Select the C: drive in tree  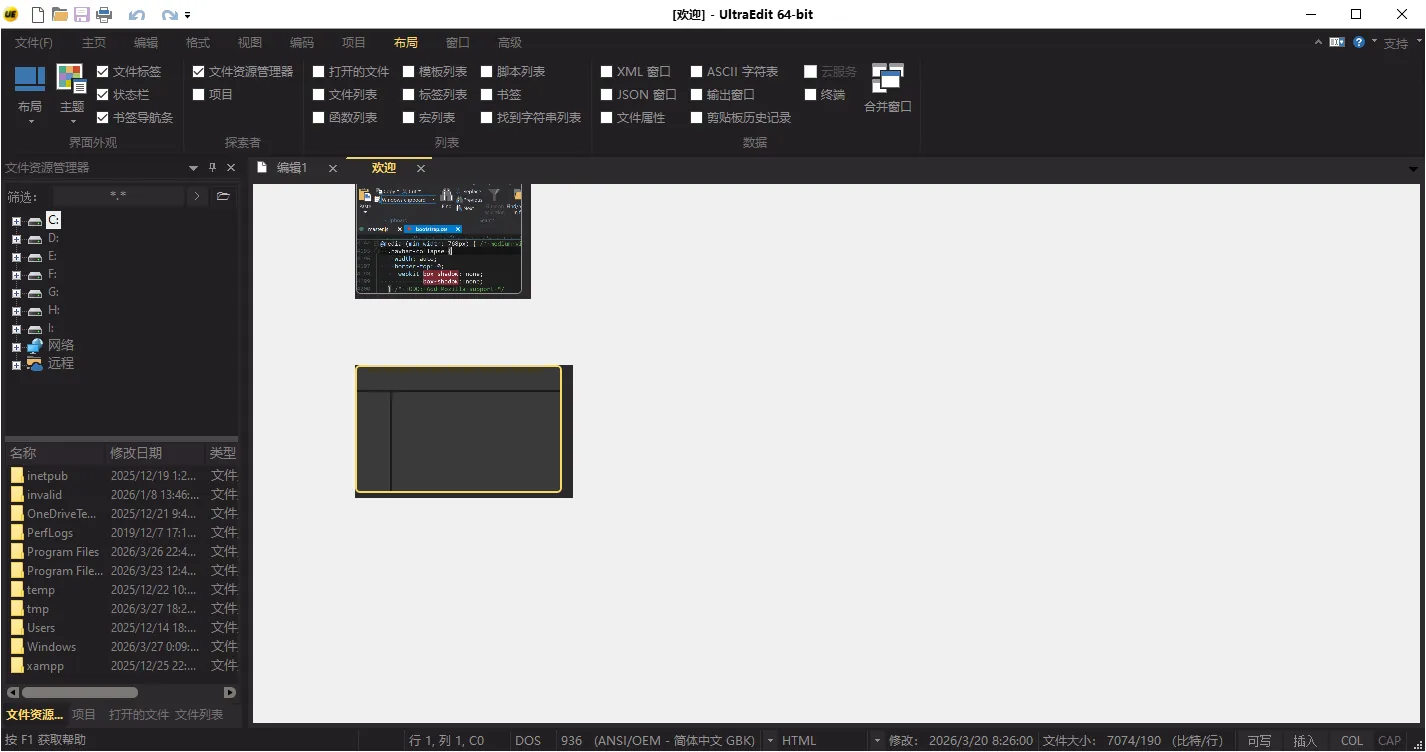click(x=54, y=220)
